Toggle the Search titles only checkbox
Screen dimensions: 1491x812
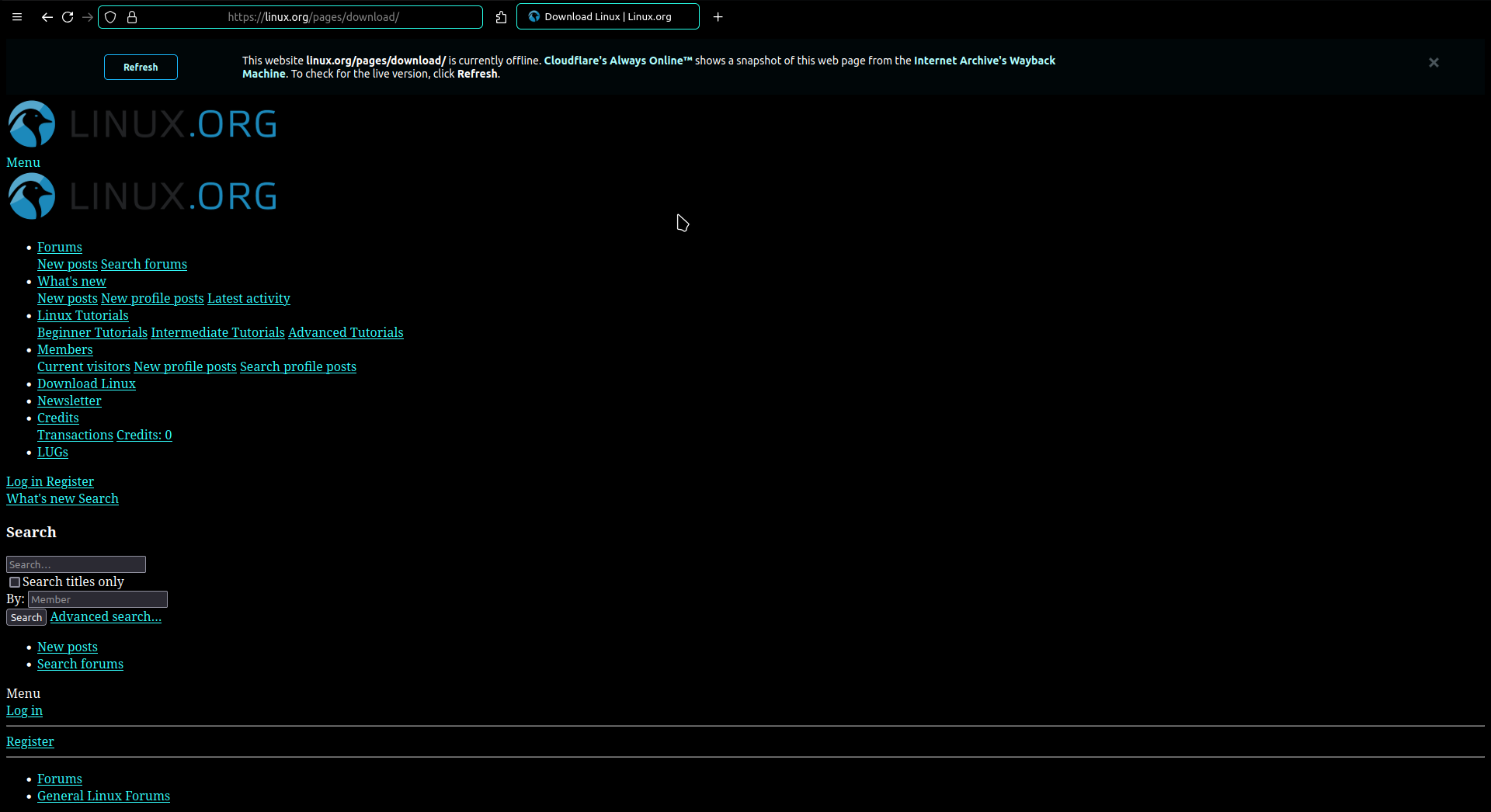pos(15,582)
